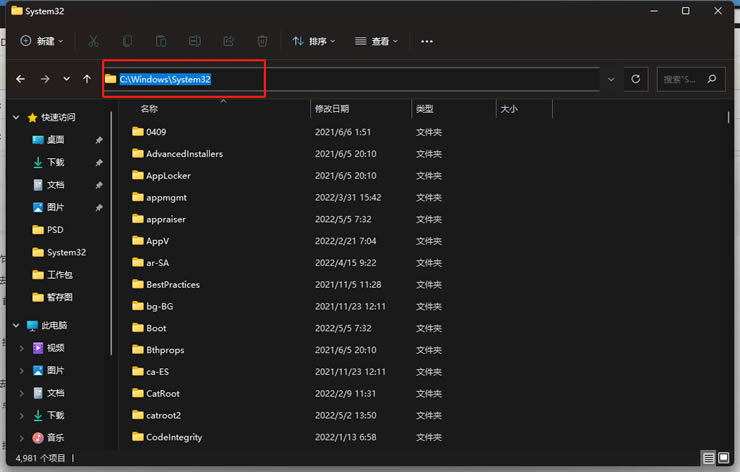Collapse the 此电脑 tree section
The image size is (740, 472).
[x=16, y=325]
